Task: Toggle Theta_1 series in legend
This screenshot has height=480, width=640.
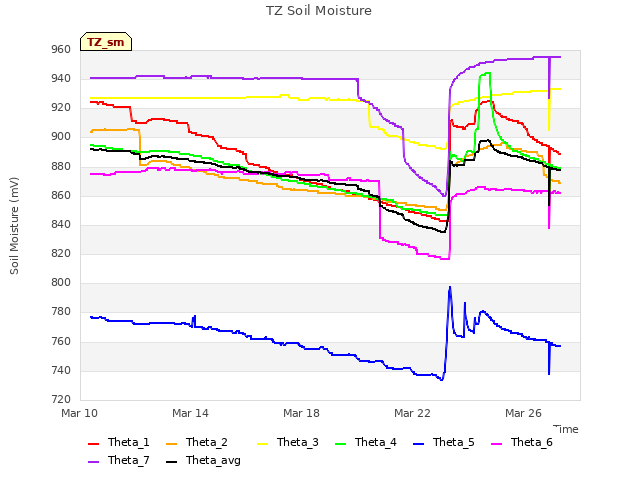Action: coord(119,442)
